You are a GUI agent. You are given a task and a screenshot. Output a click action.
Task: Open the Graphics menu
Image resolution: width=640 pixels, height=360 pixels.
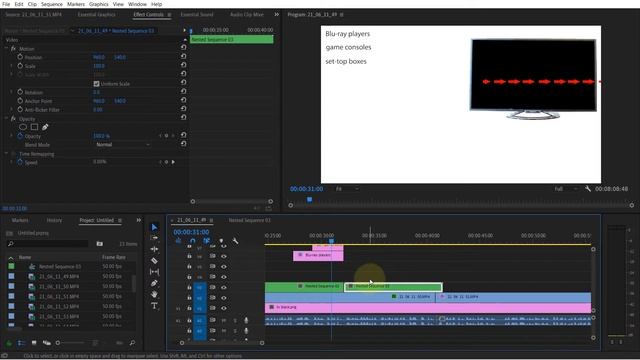(x=99, y=4)
